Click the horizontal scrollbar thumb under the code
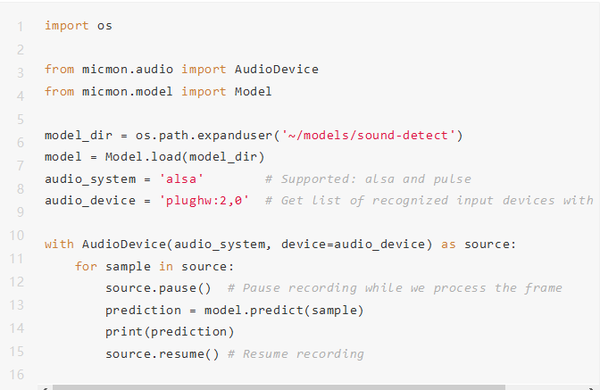 (279, 387)
